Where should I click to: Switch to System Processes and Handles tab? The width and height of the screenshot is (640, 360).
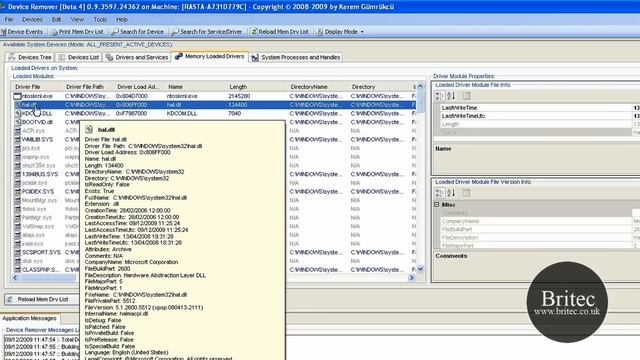296,57
